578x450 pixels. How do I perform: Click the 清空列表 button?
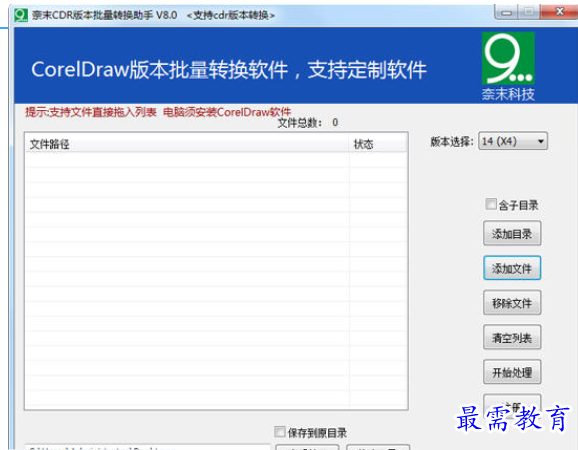(x=512, y=337)
